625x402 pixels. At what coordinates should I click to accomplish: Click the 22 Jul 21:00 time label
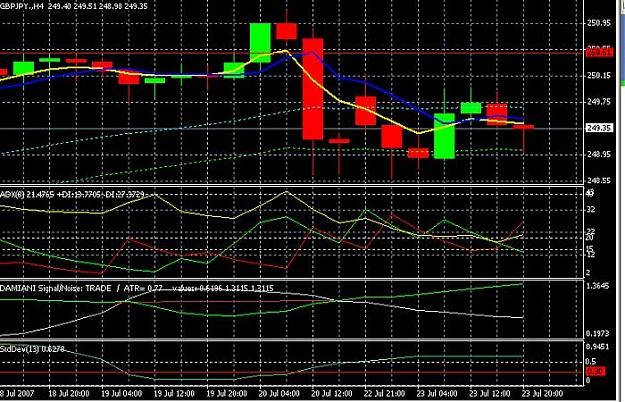click(384, 394)
